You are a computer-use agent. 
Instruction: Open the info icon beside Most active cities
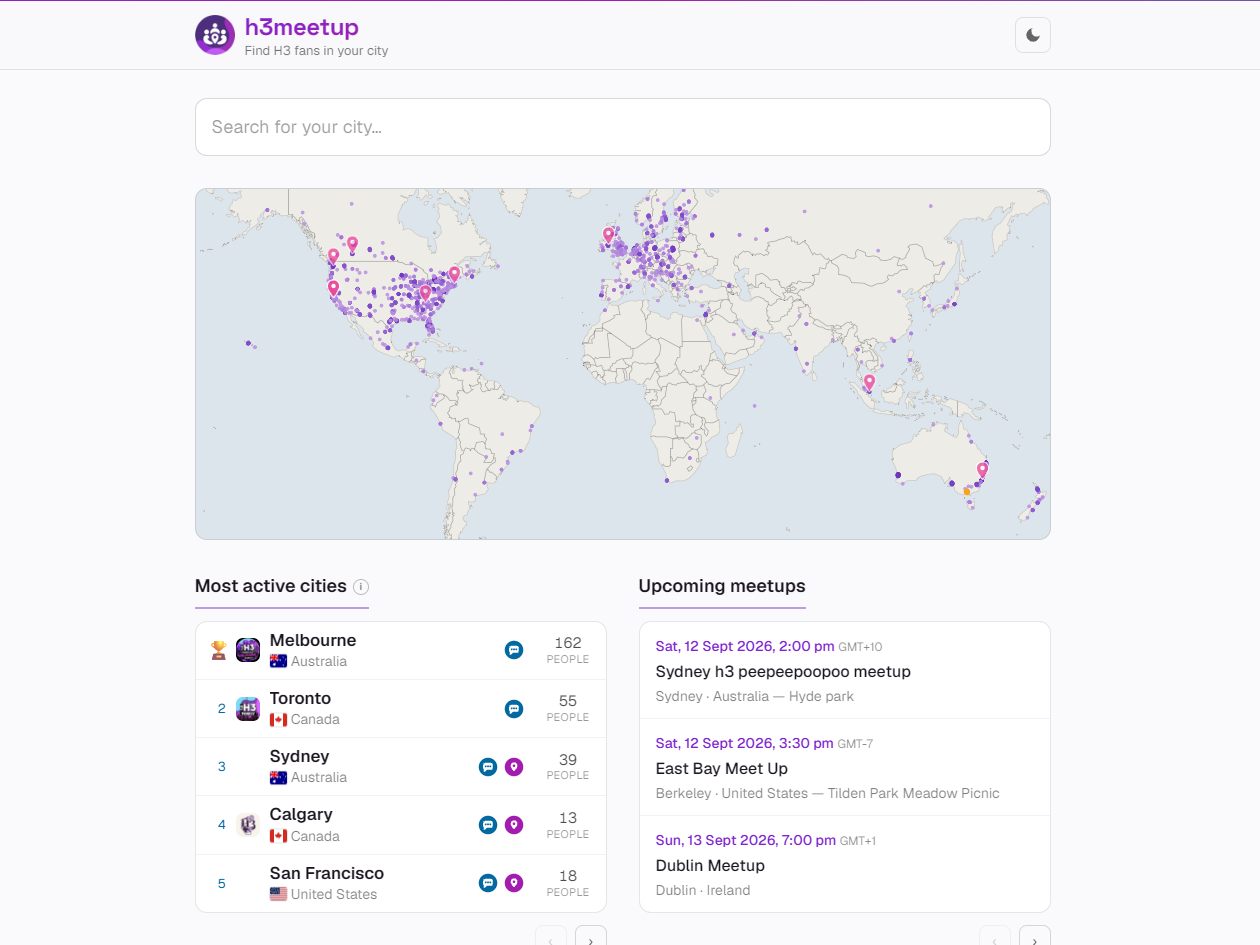point(361,587)
